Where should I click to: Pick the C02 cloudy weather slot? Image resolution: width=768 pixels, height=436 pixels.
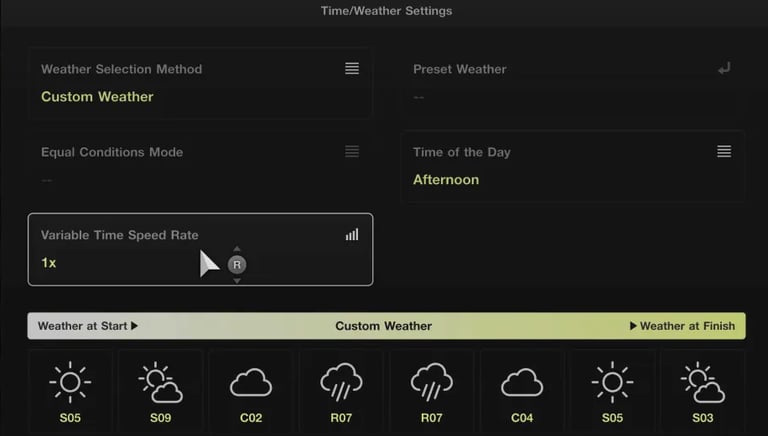pos(251,392)
